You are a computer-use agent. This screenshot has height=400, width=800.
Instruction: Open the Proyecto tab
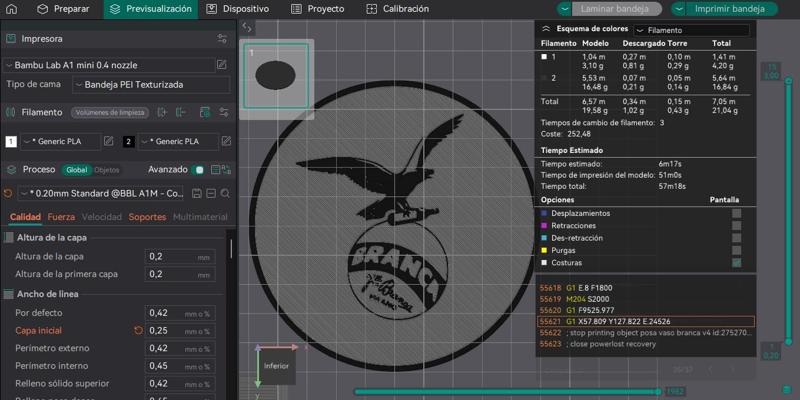[x=317, y=9]
